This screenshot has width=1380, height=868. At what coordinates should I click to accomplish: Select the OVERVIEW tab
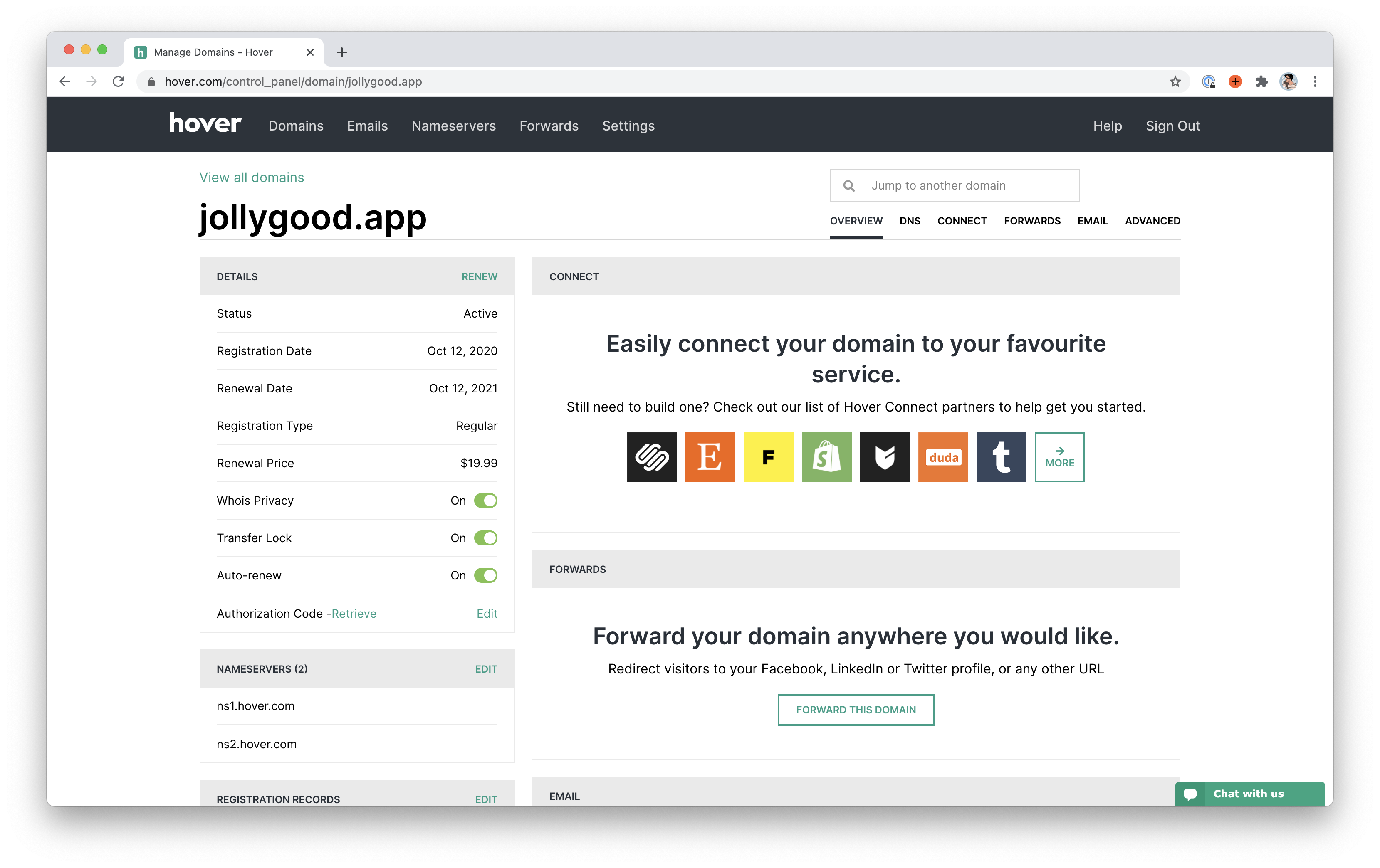coord(856,221)
